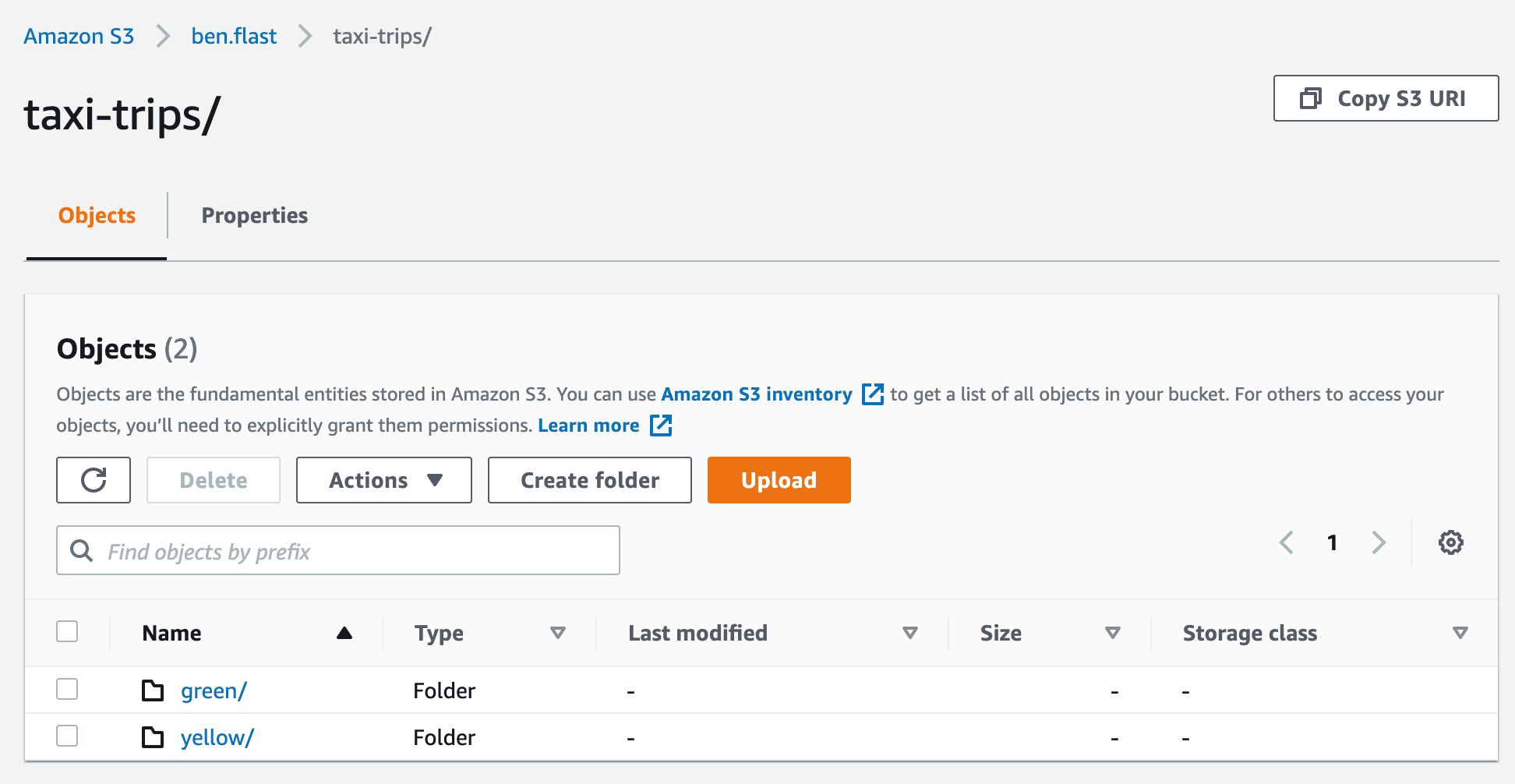The height and width of the screenshot is (784, 1515).
Task: Click the refresh objects icon button
Action: (x=94, y=480)
